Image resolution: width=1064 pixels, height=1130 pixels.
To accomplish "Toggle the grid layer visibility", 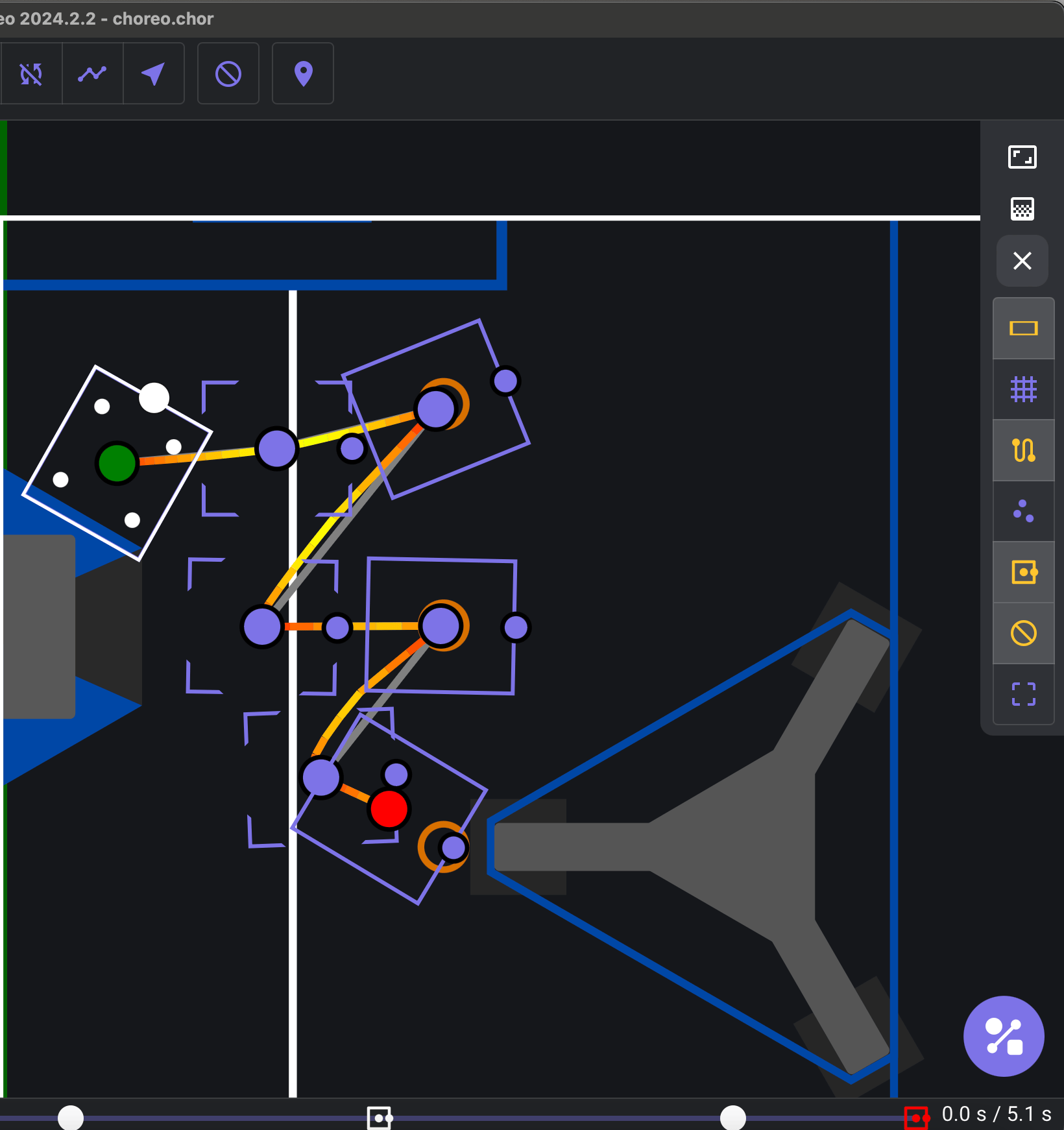I will pyautogui.click(x=1023, y=389).
